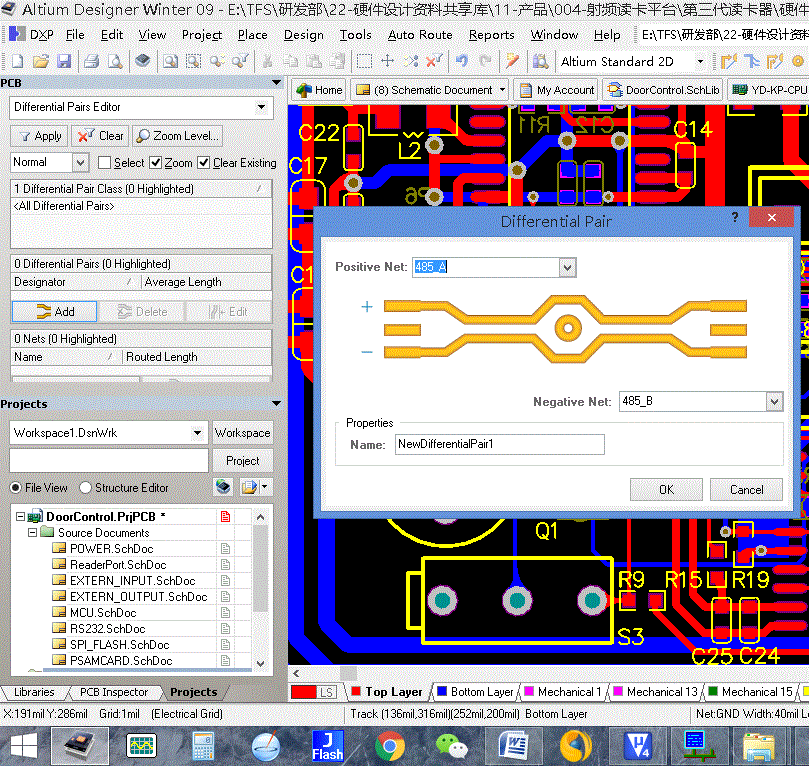
Task: Click the Deselect All icon
Action: pyautogui.click(x=411, y=61)
